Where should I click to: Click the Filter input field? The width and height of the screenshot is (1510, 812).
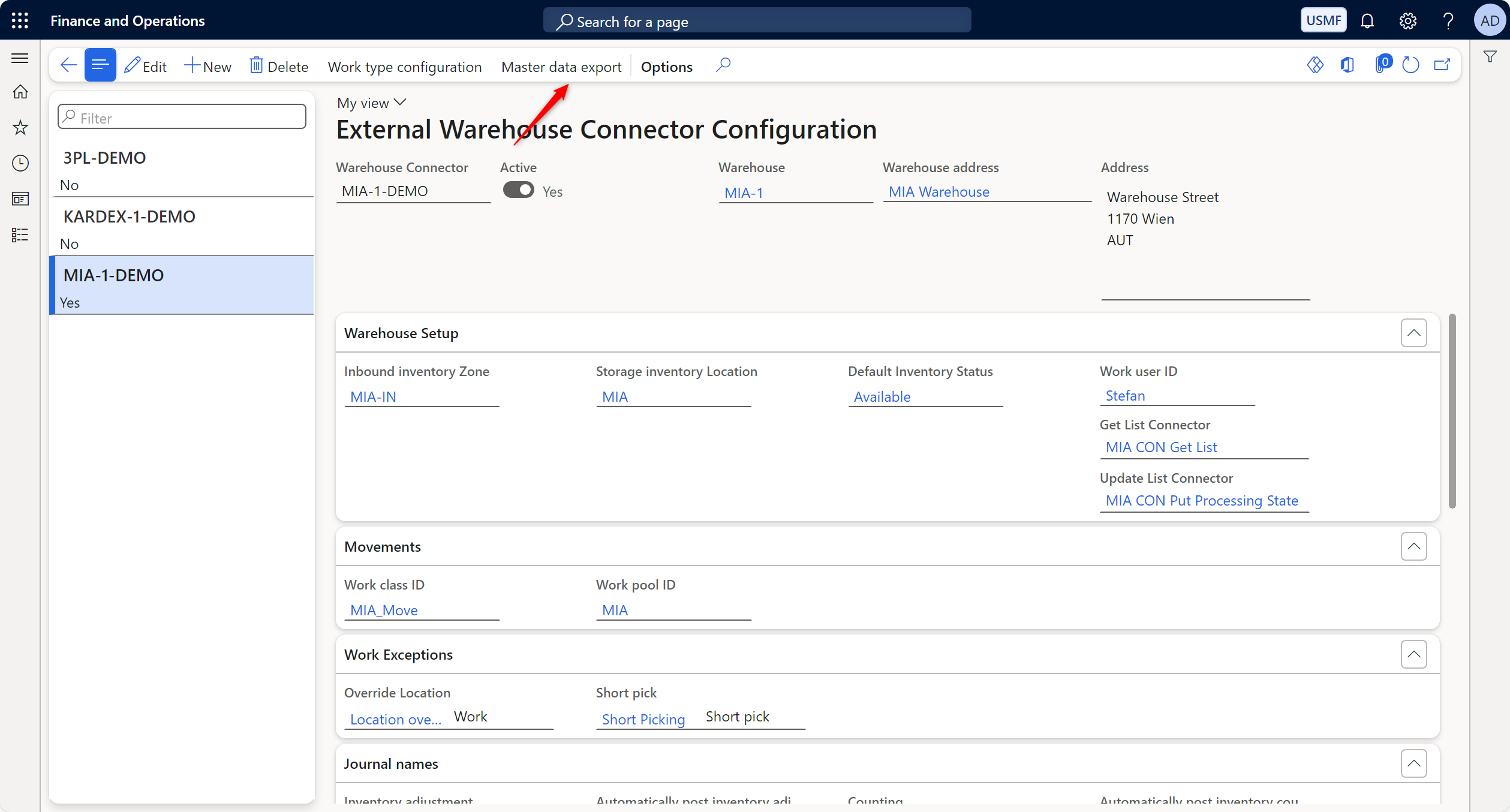click(x=182, y=118)
